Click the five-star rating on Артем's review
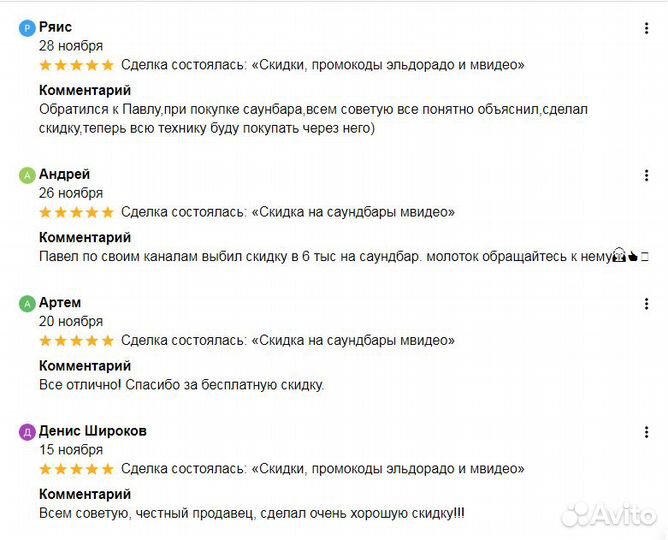This screenshot has height=540, width=668. (76, 340)
